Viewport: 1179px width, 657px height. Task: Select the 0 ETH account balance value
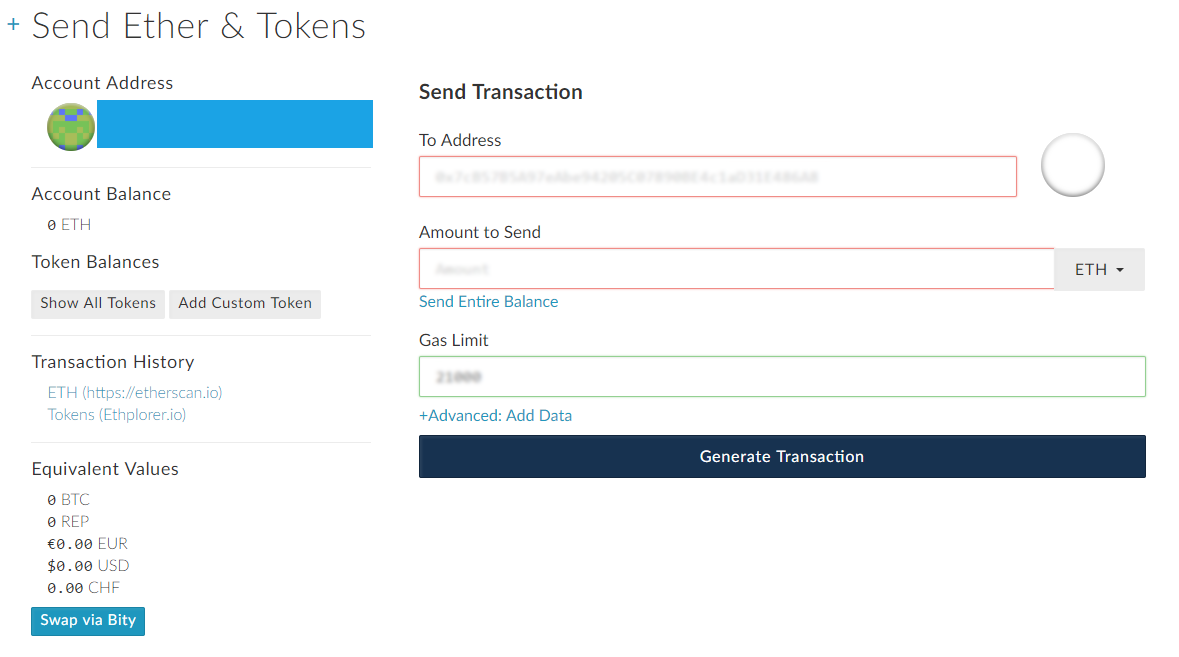tap(69, 225)
